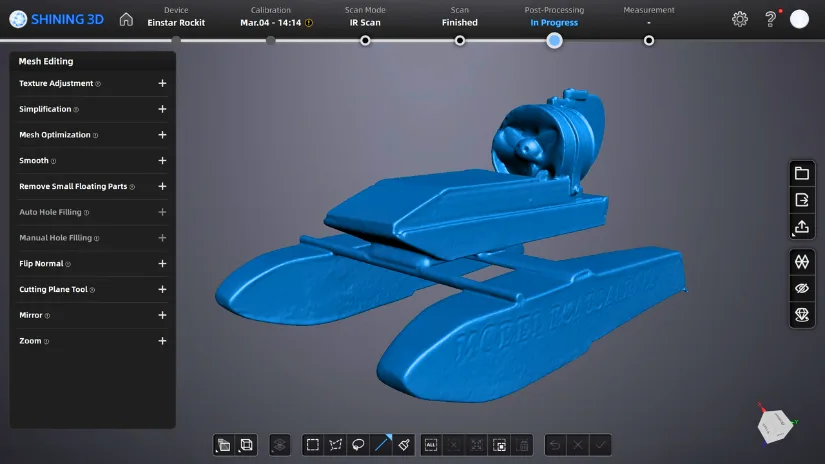
Task: Go to the Scan Finished step
Action: tap(459, 16)
